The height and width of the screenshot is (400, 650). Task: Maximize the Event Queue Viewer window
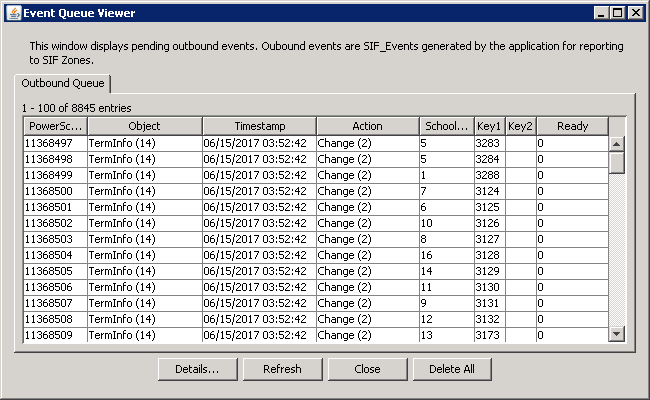[618, 13]
